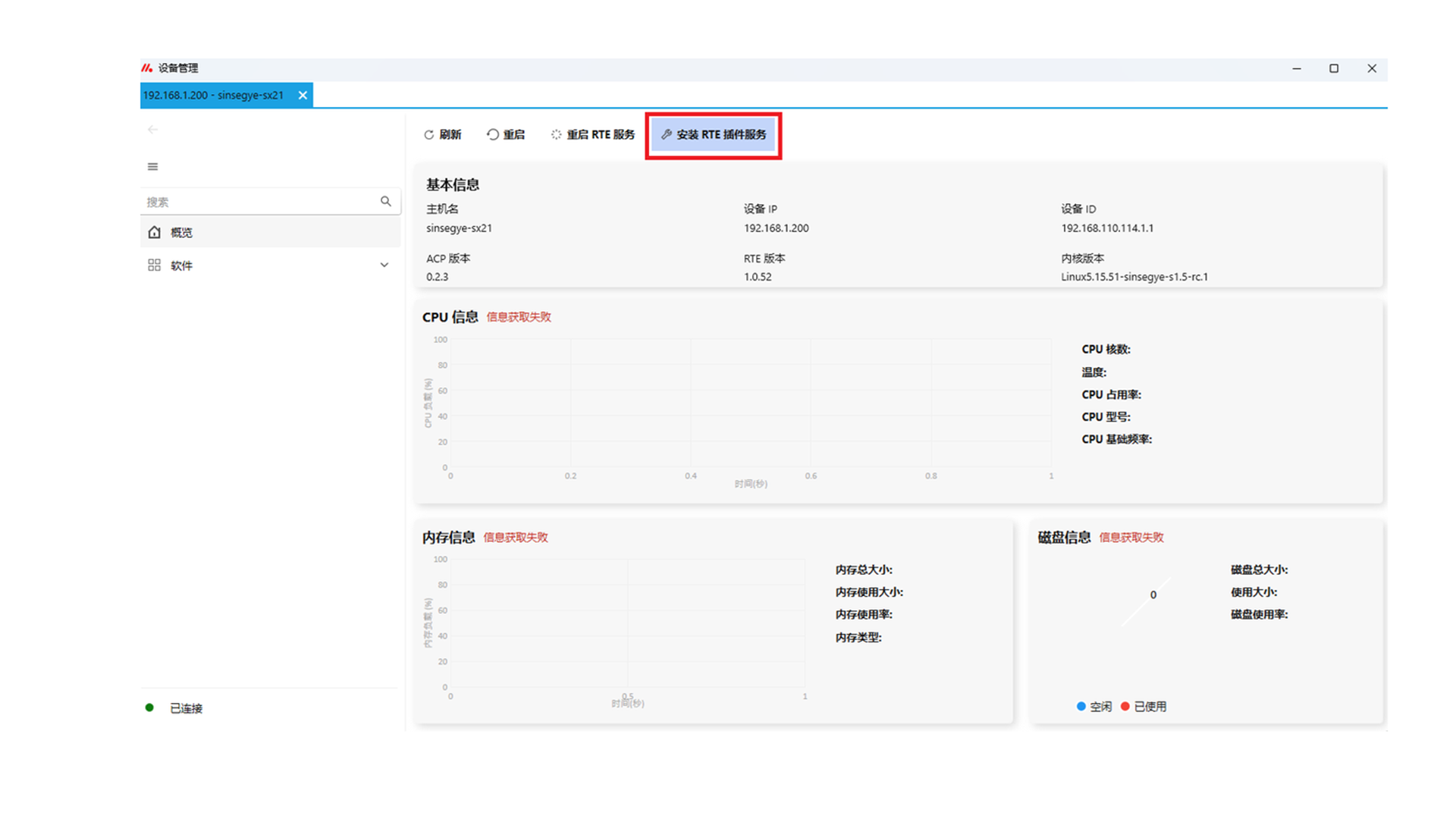Click the grid icon beside 软件
This screenshot has width=1456, height=819.
tap(154, 265)
